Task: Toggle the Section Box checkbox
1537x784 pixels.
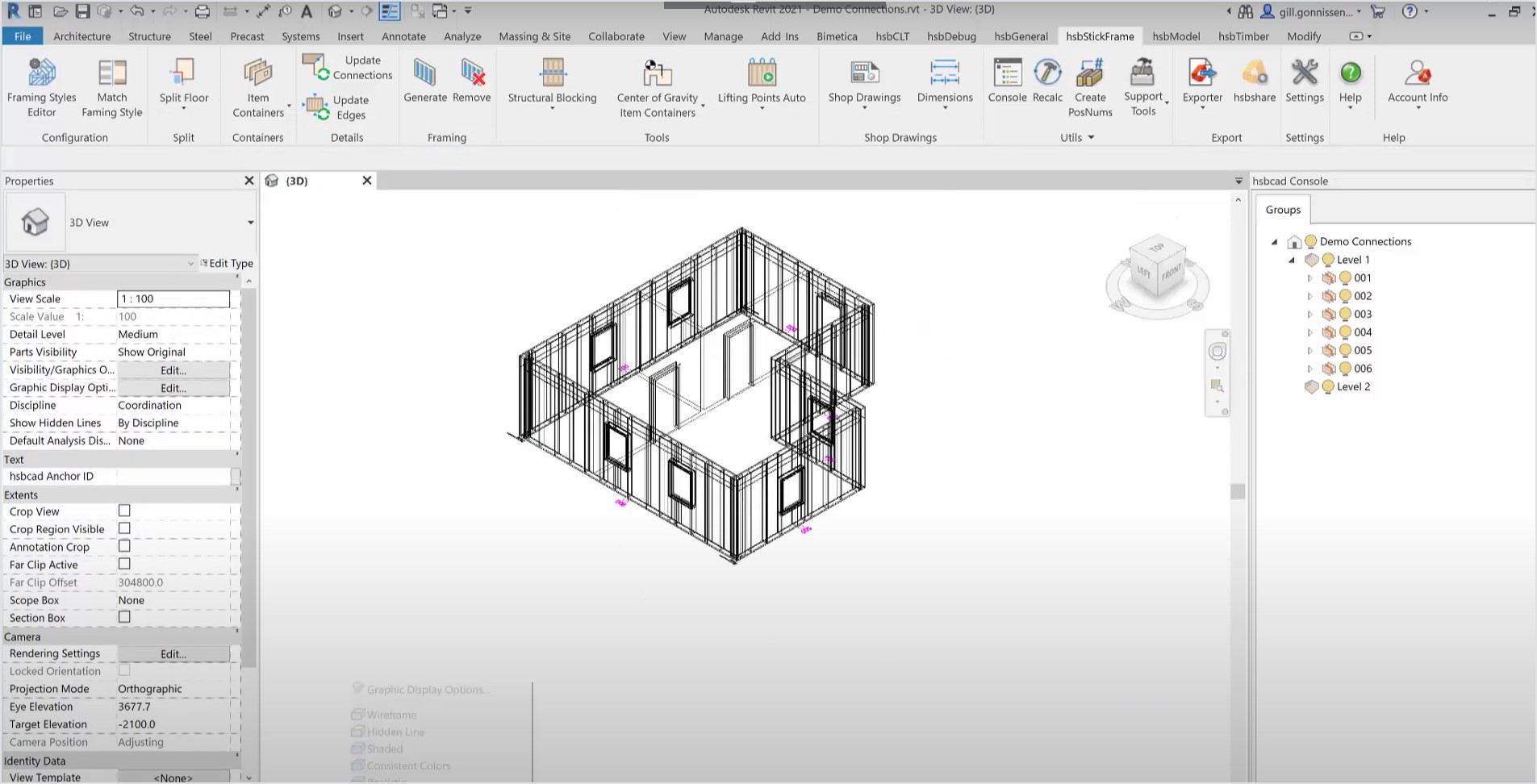Action: [124, 617]
